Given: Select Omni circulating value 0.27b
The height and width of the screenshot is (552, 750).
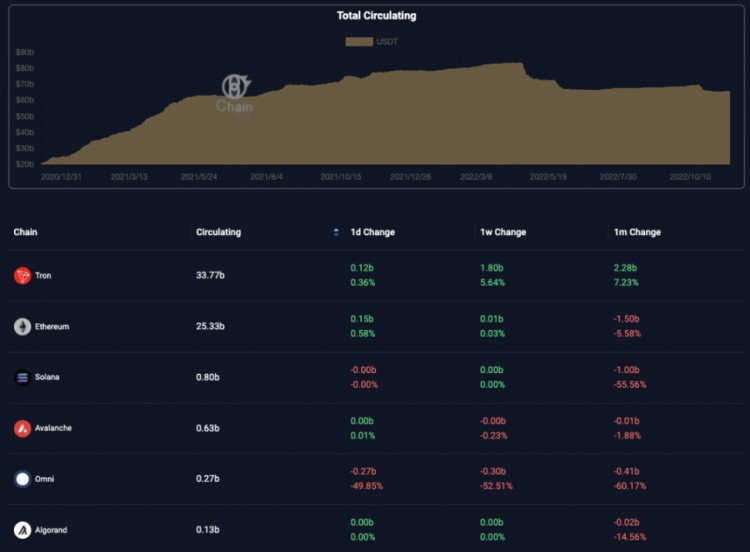Looking at the screenshot, I should 208,478.
